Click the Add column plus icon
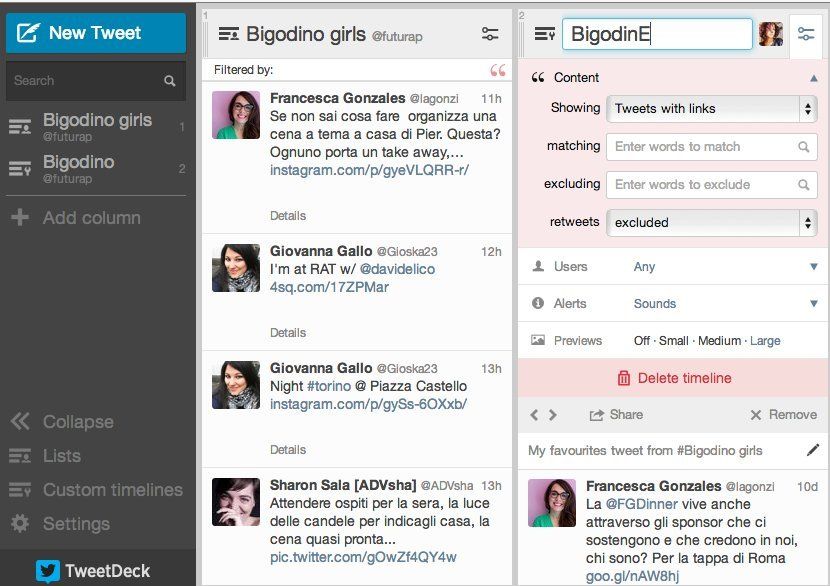The width and height of the screenshot is (830, 586). [x=20, y=217]
